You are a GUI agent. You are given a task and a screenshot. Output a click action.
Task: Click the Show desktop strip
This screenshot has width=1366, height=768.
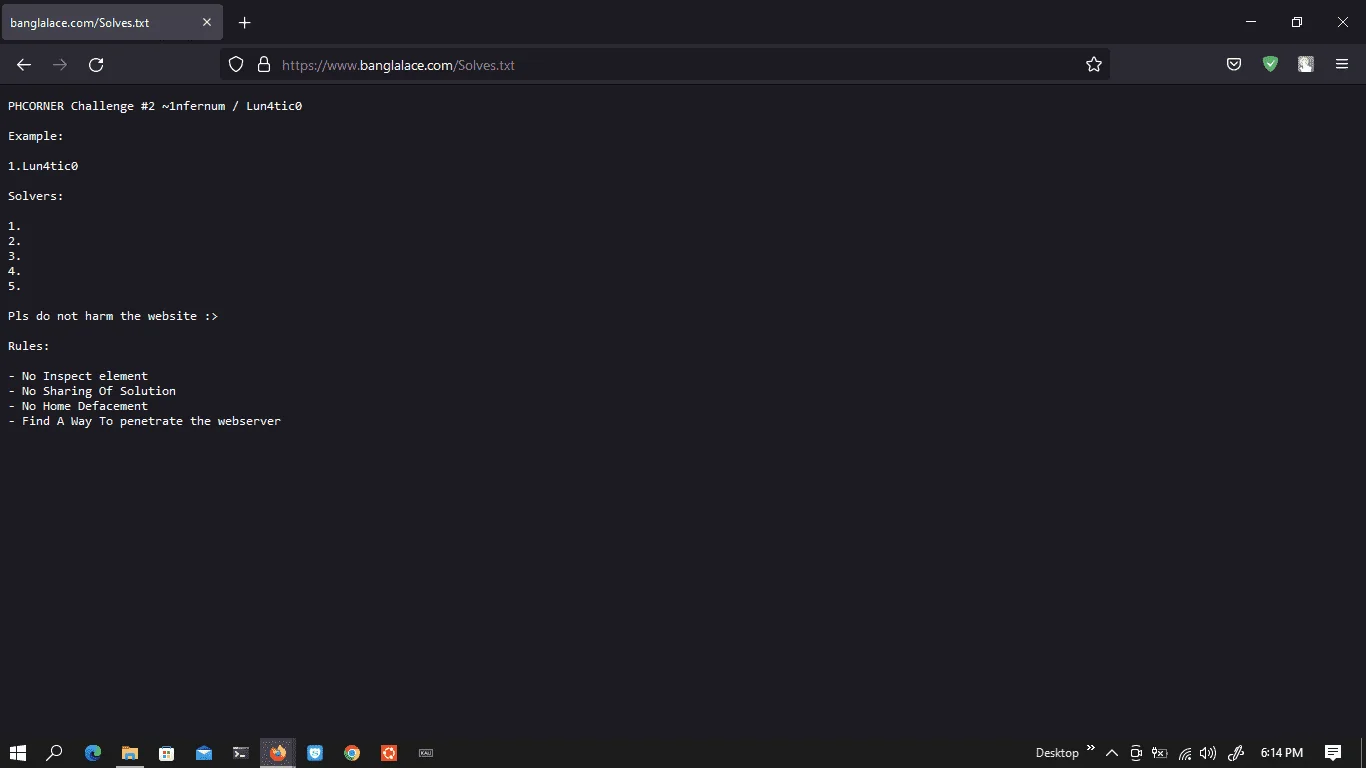1363,753
